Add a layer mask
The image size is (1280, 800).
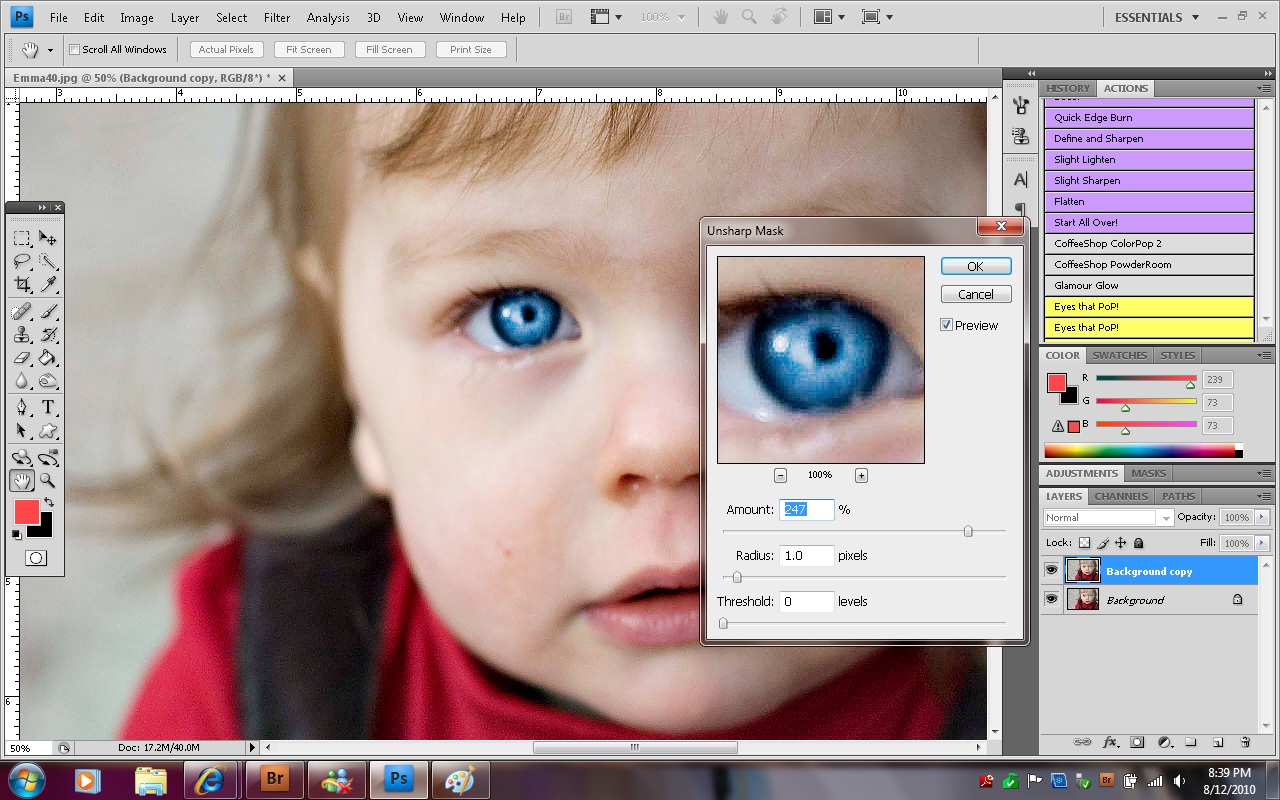coord(1137,743)
